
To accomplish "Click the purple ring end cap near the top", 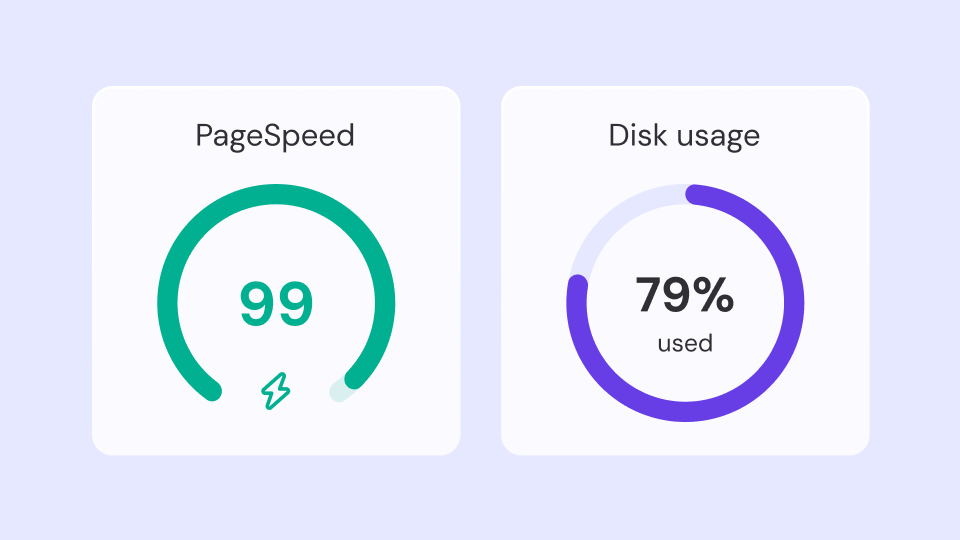I will 695,195.
